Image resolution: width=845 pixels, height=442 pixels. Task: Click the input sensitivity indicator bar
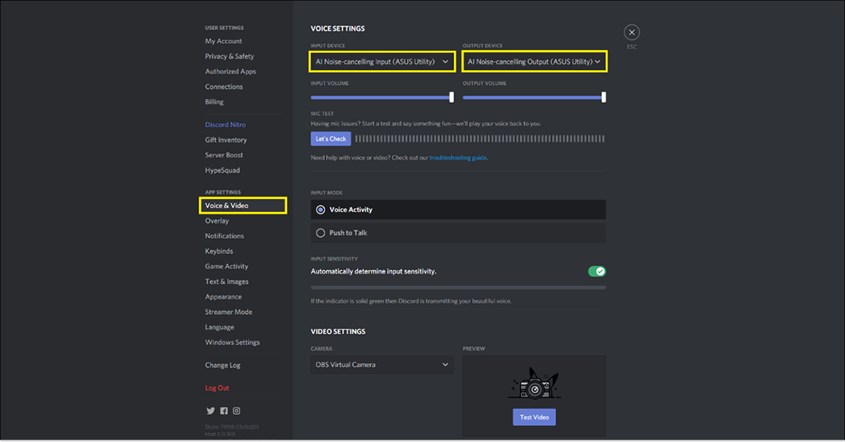pos(458,288)
